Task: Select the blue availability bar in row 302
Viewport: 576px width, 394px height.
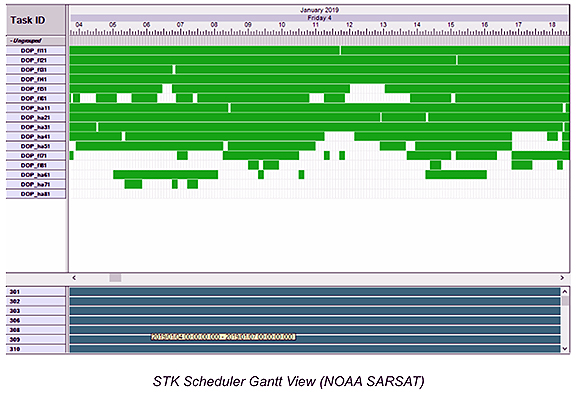Action: click(315, 301)
